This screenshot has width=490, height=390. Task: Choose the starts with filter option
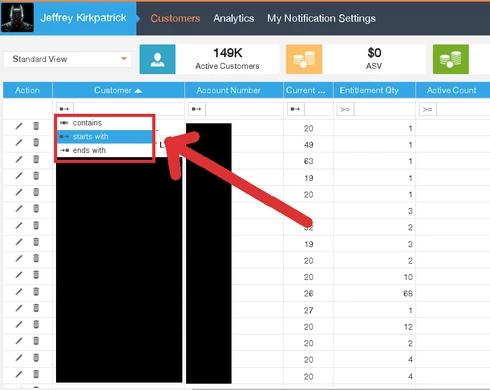tap(104, 137)
